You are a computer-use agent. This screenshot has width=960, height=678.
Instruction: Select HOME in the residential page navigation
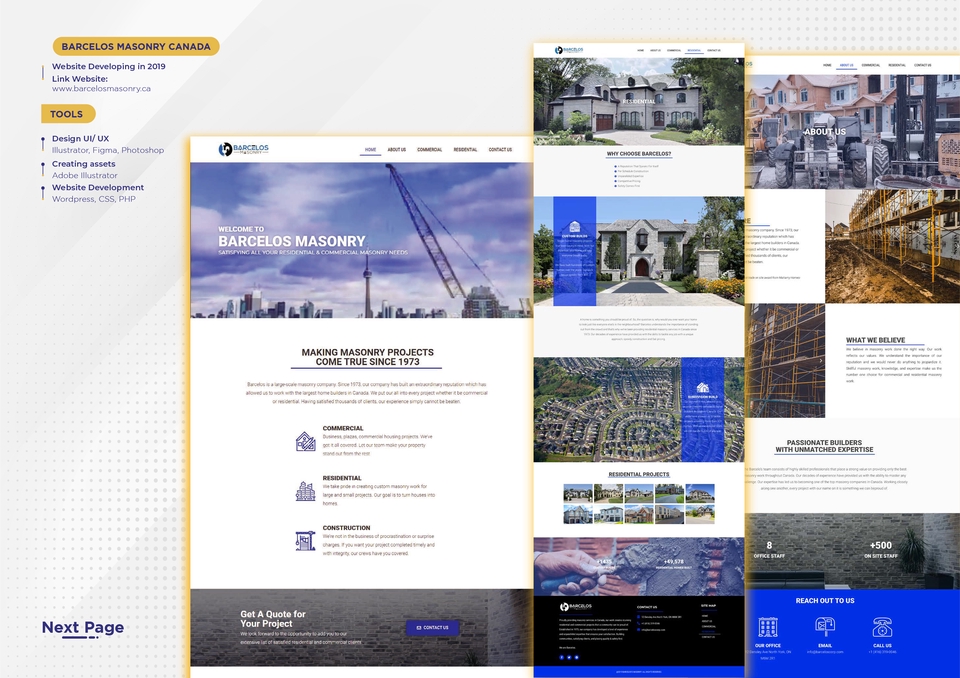pos(640,50)
